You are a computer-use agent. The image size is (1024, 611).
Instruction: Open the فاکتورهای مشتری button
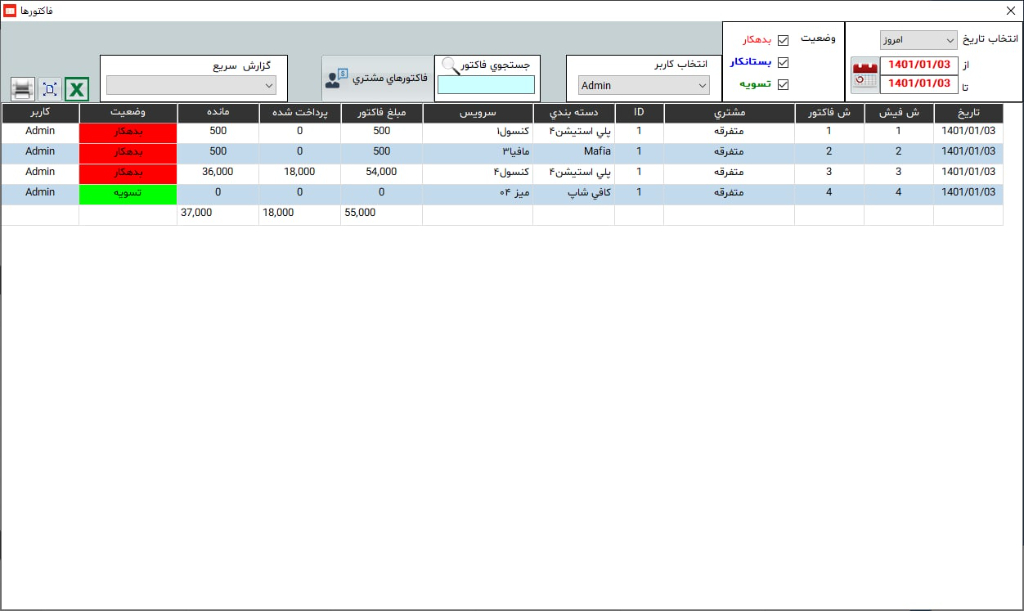pos(376,77)
